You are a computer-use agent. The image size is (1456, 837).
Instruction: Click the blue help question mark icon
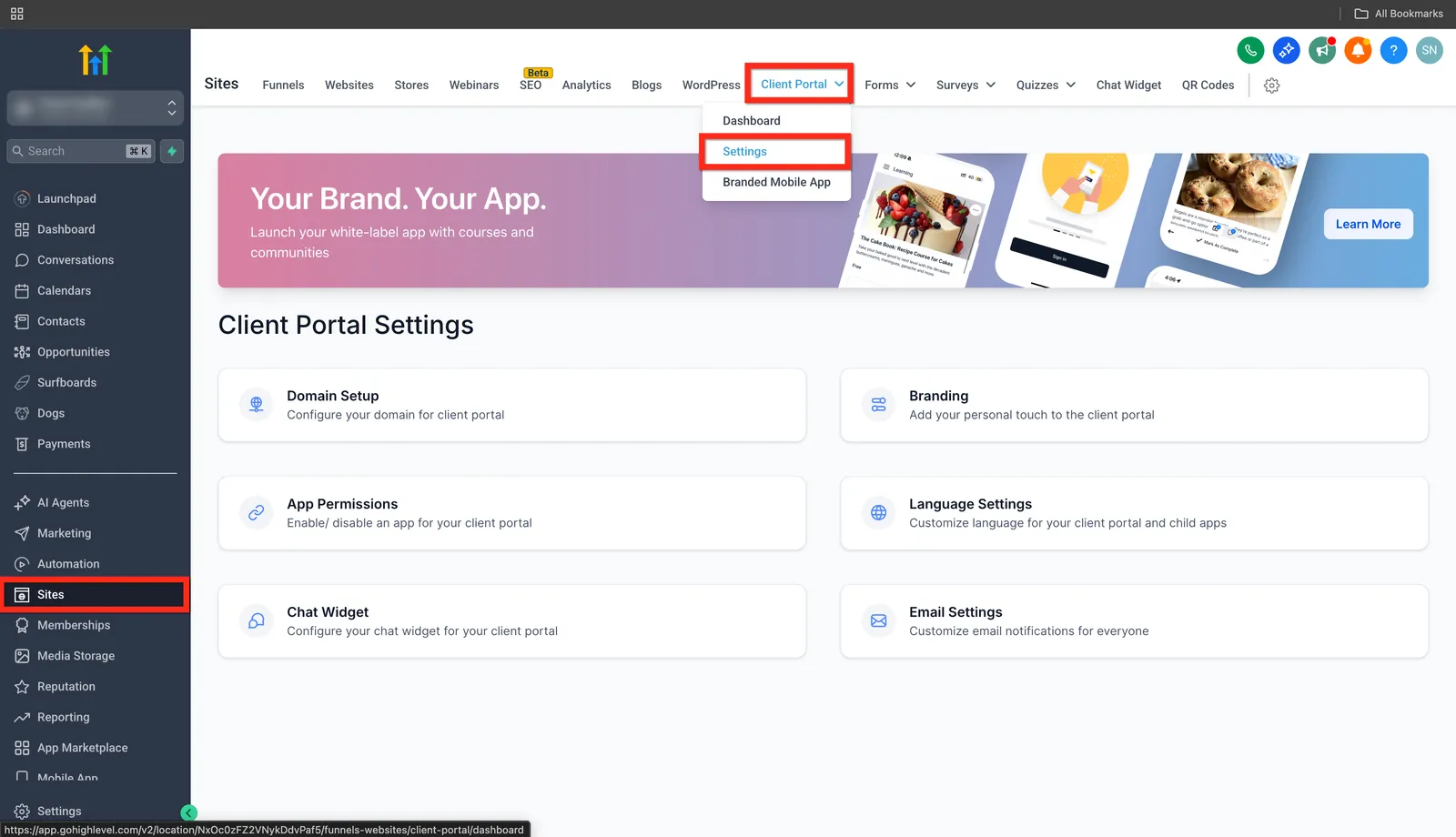[x=1393, y=51]
